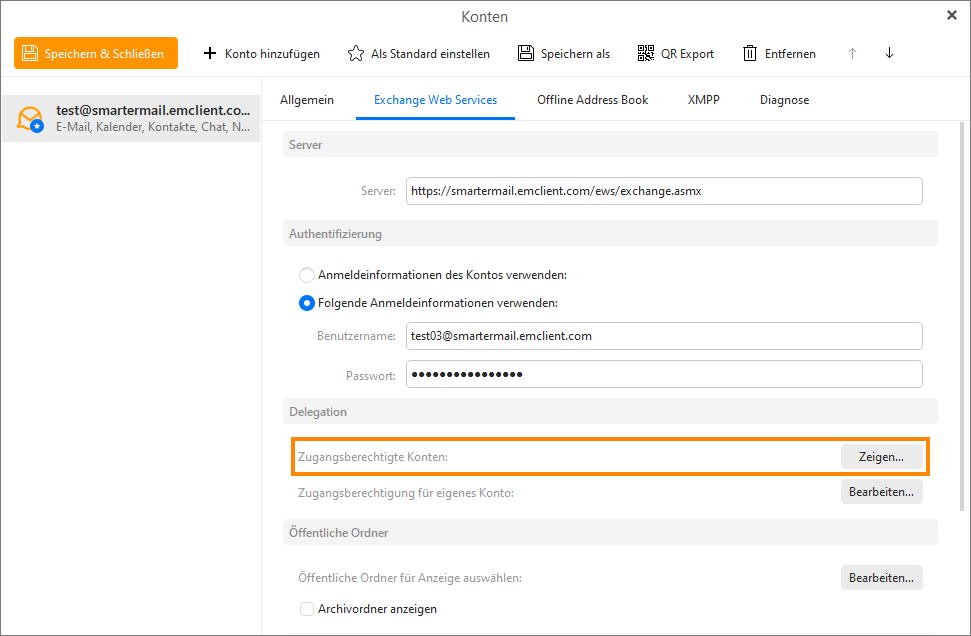Select Anmeldeinformationen des Kontos verwenden radio button
Screen dimensions: 971x636
point(307,275)
